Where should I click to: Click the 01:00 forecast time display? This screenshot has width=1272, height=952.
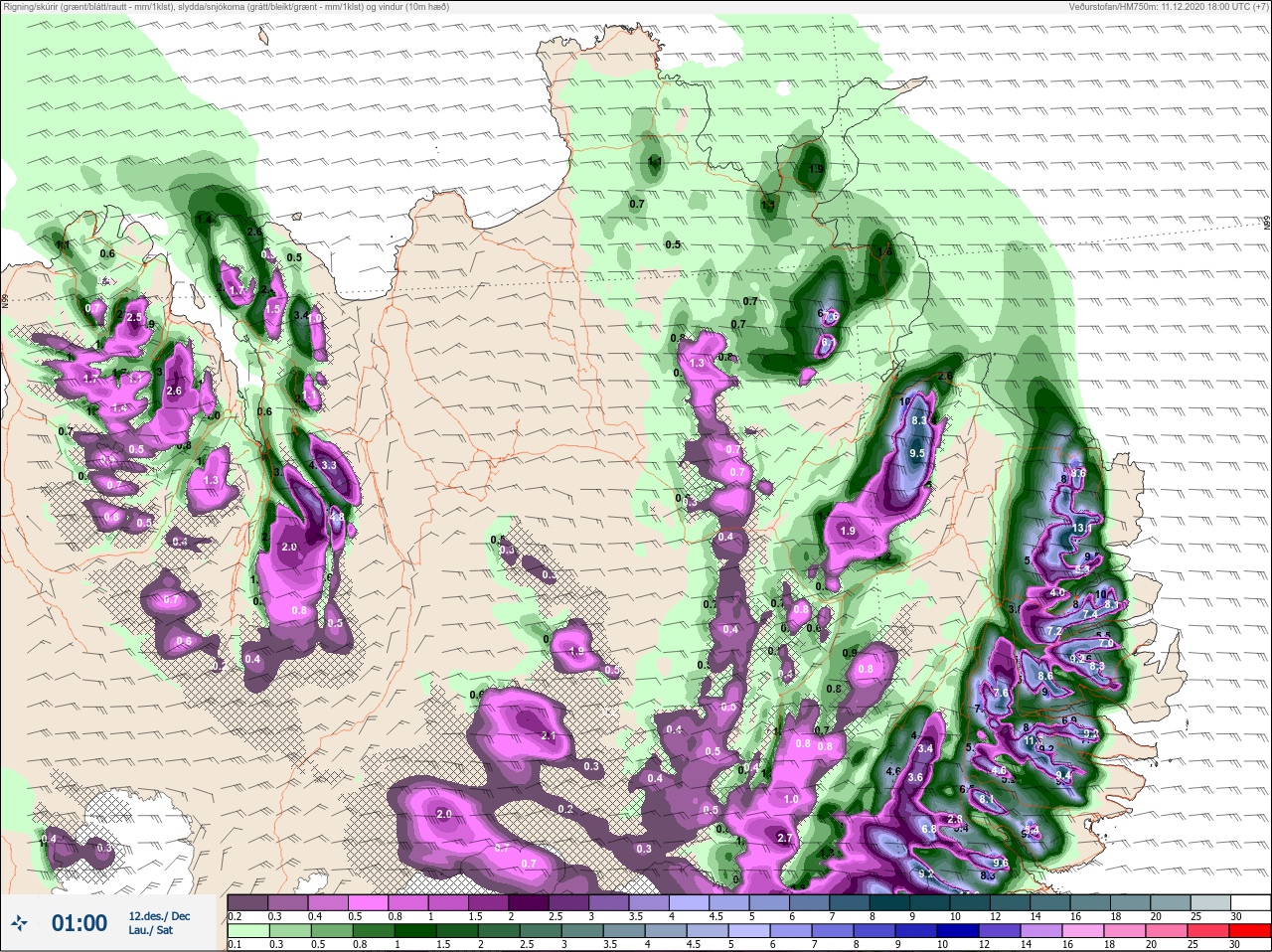(x=79, y=923)
